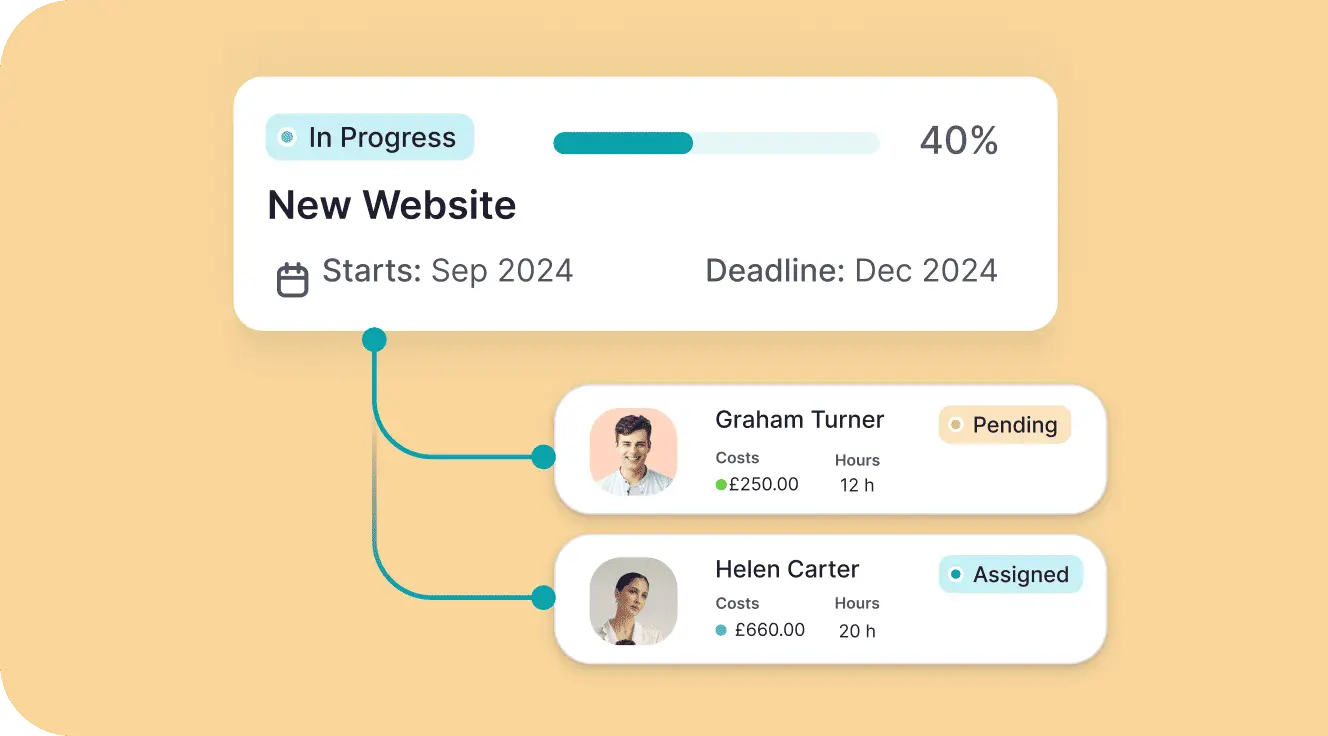
Task: Select the connector node under New Website card
Action: coord(374,340)
